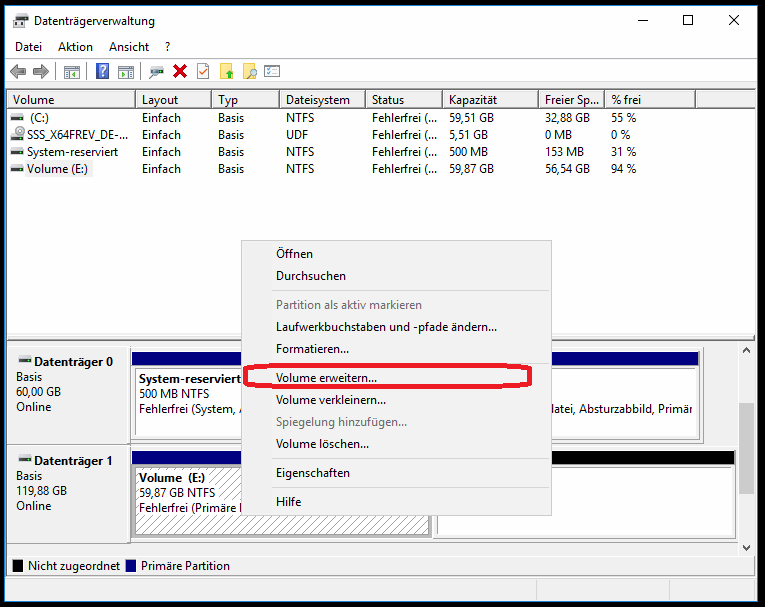The height and width of the screenshot is (607, 765).
Task: Click the show/hide console tree icon
Action: pyautogui.click(x=71, y=72)
